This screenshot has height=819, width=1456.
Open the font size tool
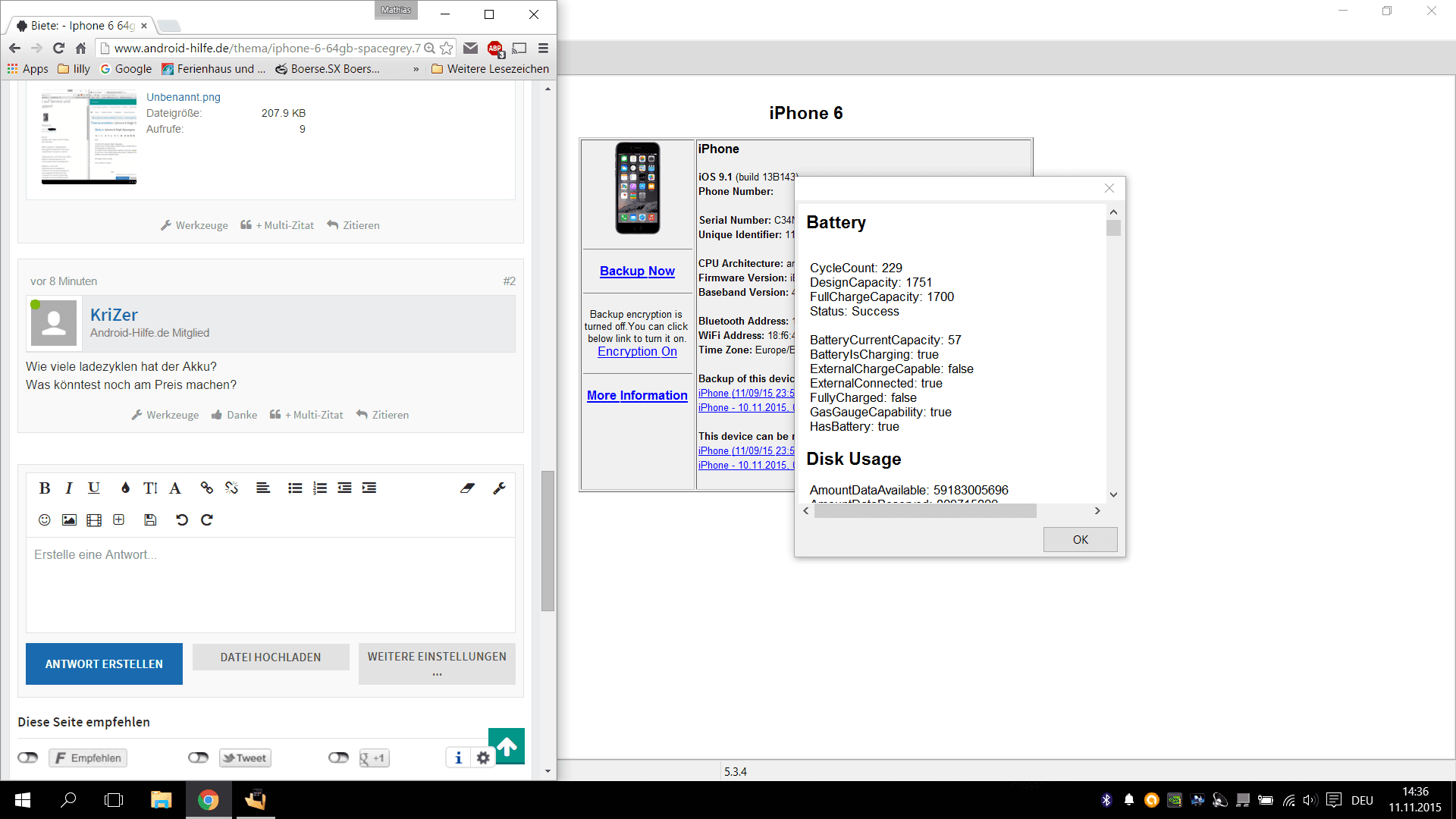(150, 488)
